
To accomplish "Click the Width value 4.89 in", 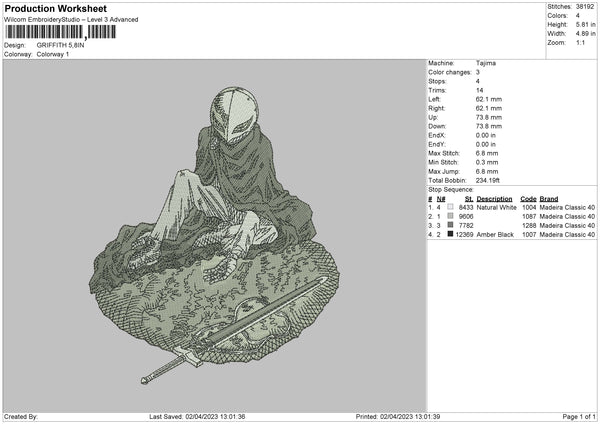I will [x=585, y=34].
